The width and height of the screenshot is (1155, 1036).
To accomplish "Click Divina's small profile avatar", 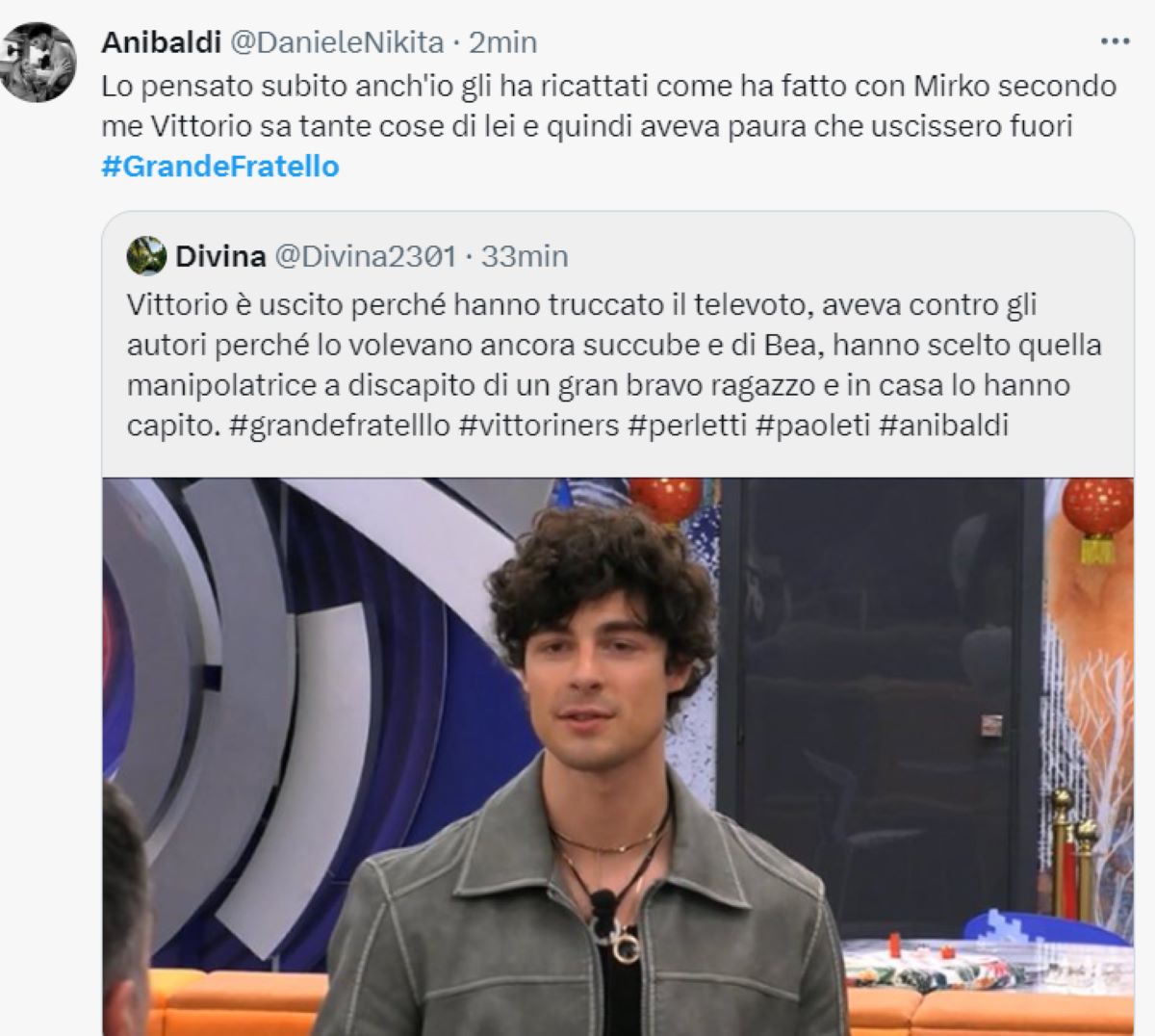I will 146,256.
